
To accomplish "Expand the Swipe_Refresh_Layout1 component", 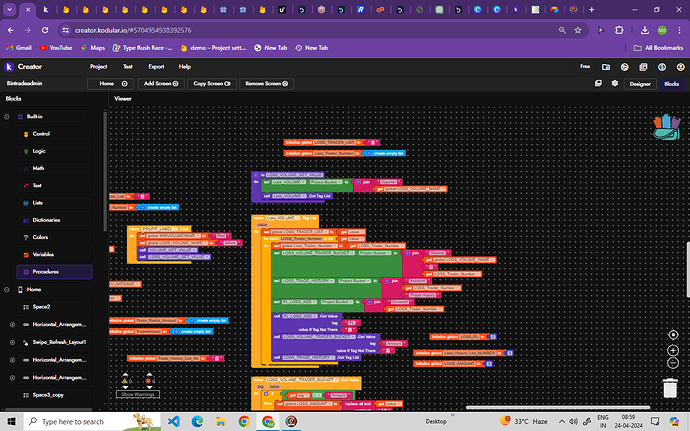I will [11, 342].
